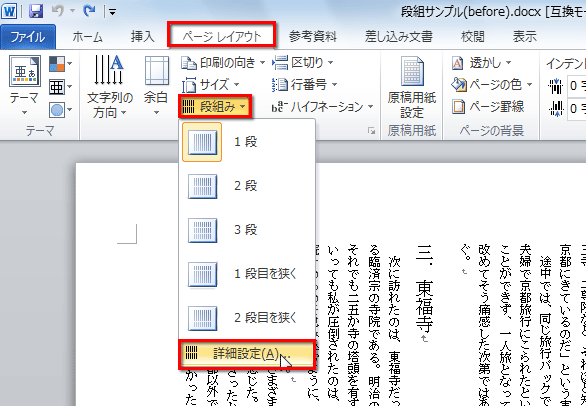Screen dimensions: 586x406
Task: Choose the 2 段 column option
Action: tap(247, 186)
